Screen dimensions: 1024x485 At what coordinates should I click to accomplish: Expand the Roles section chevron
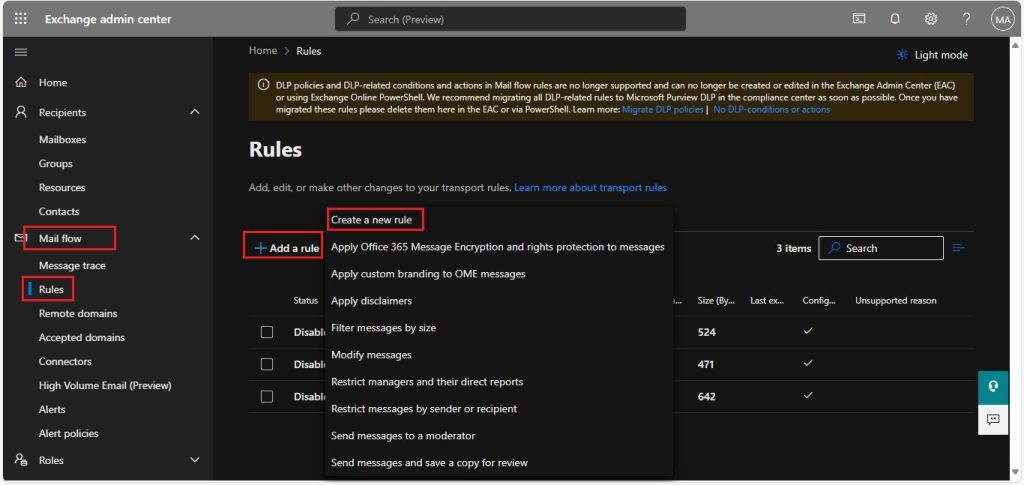tap(194, 460)
